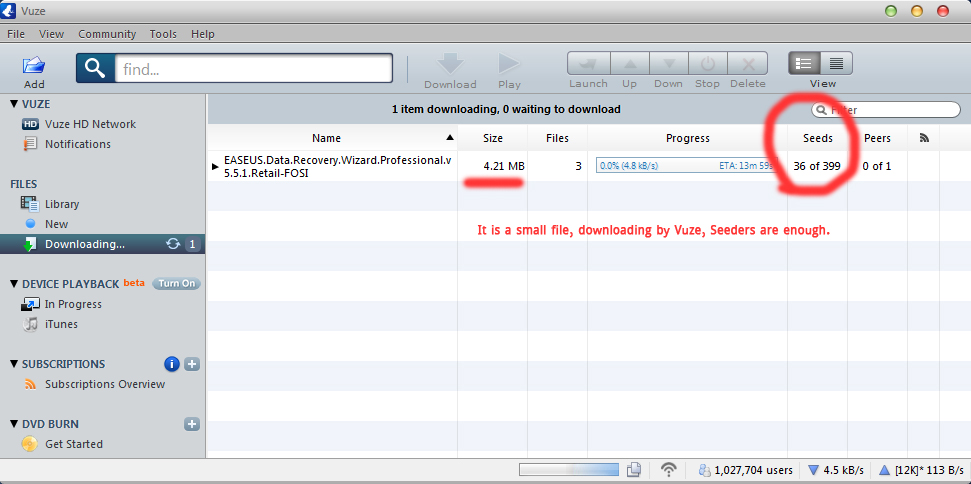Click in the Filter text field

[x=886, y=110]
